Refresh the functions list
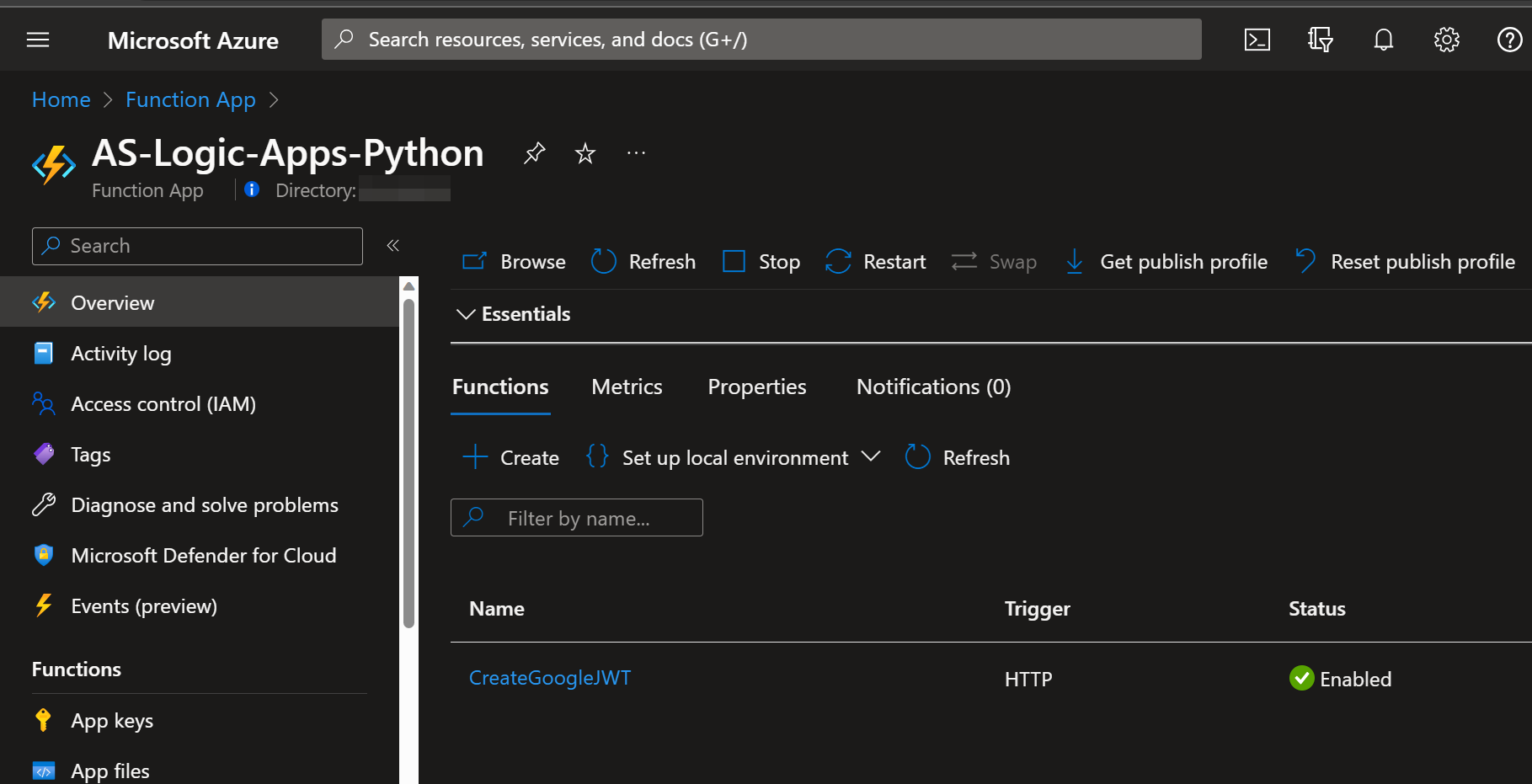The width and height of the screenshot is (1532, 784). coord(957,457)
